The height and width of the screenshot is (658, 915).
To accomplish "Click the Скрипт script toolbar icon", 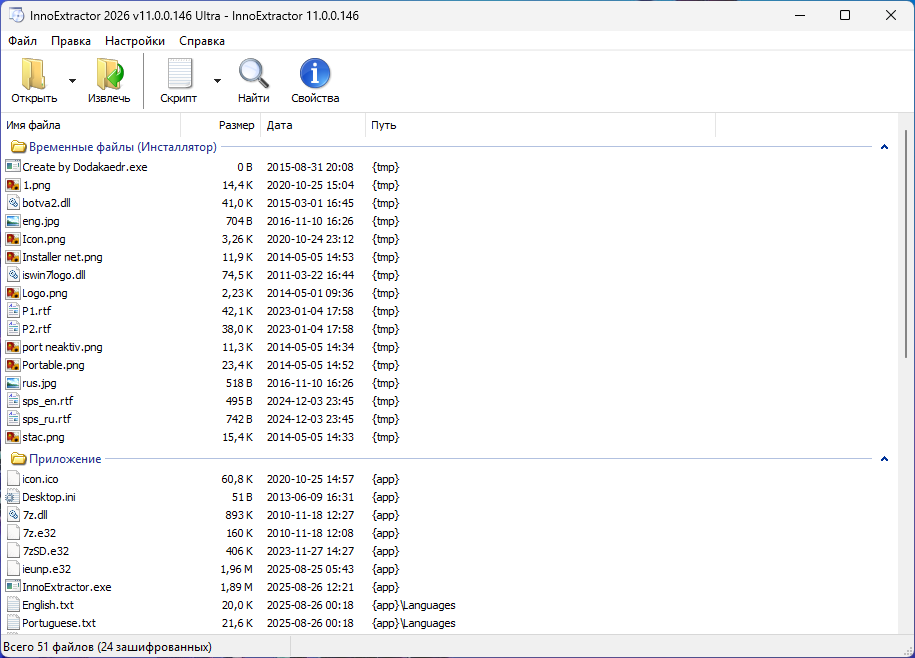I will (179, 74).
